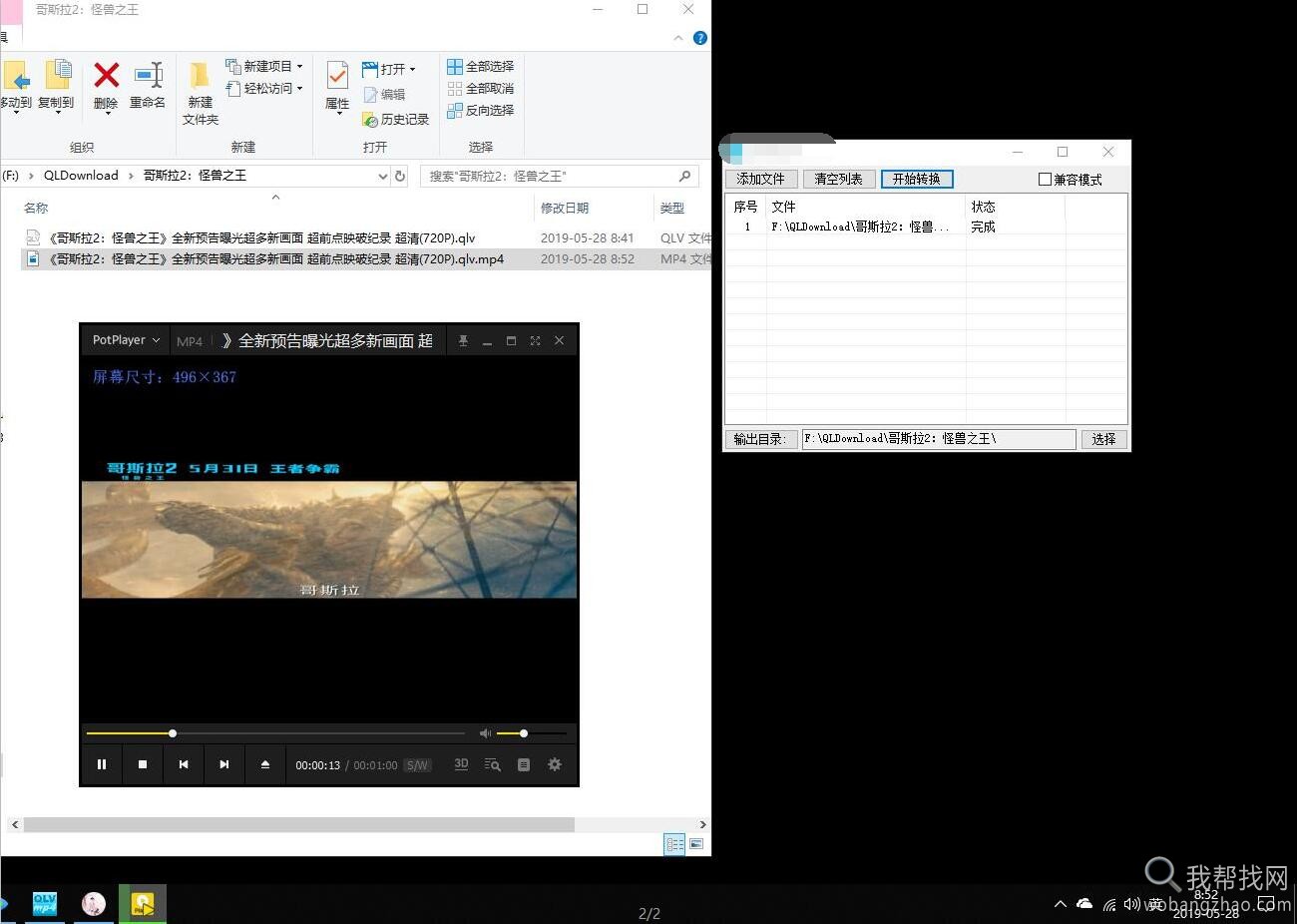Viewport: 1297px width, 924px height.
Task: Enable Compatibility mode (兼容模式) checkbox
Action: coord(1045,180)
